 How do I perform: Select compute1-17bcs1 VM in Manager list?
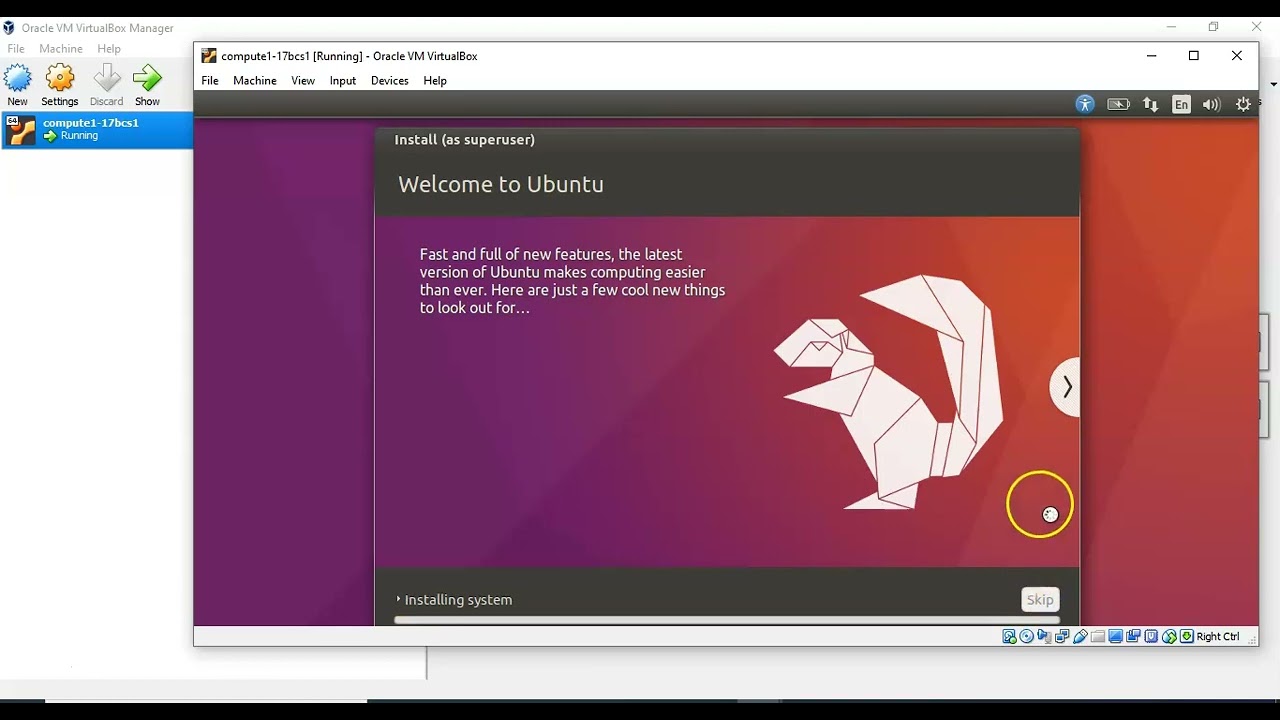coord(97,130)
